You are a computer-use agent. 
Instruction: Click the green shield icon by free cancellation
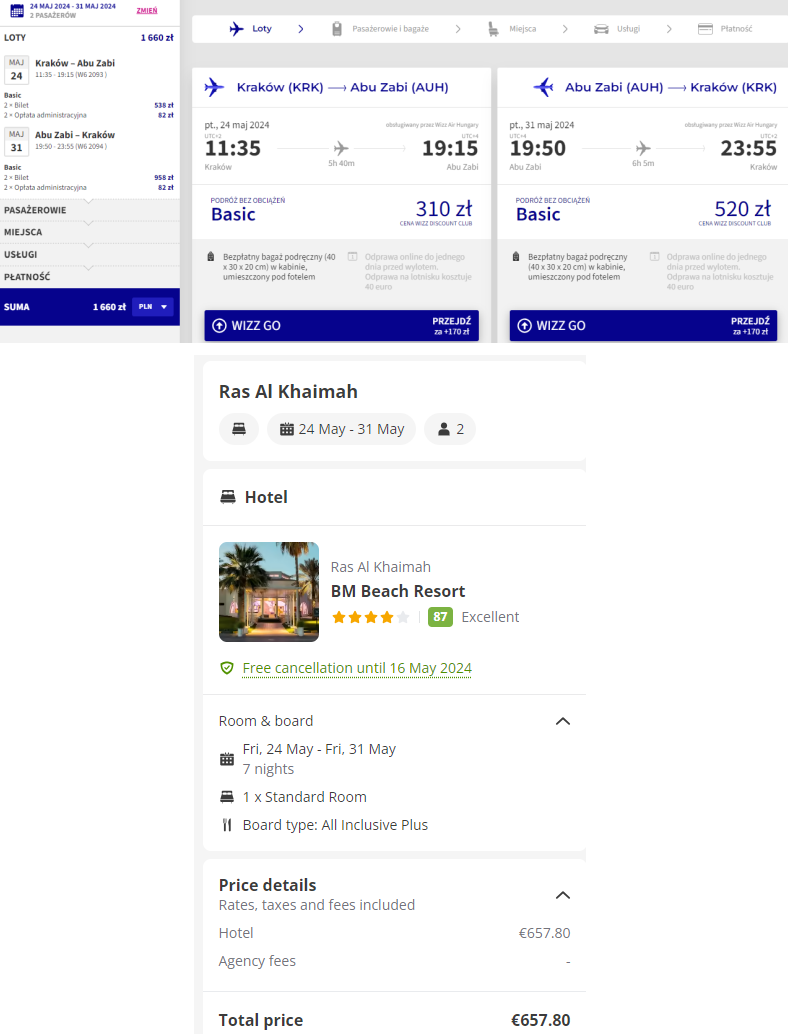227,668
